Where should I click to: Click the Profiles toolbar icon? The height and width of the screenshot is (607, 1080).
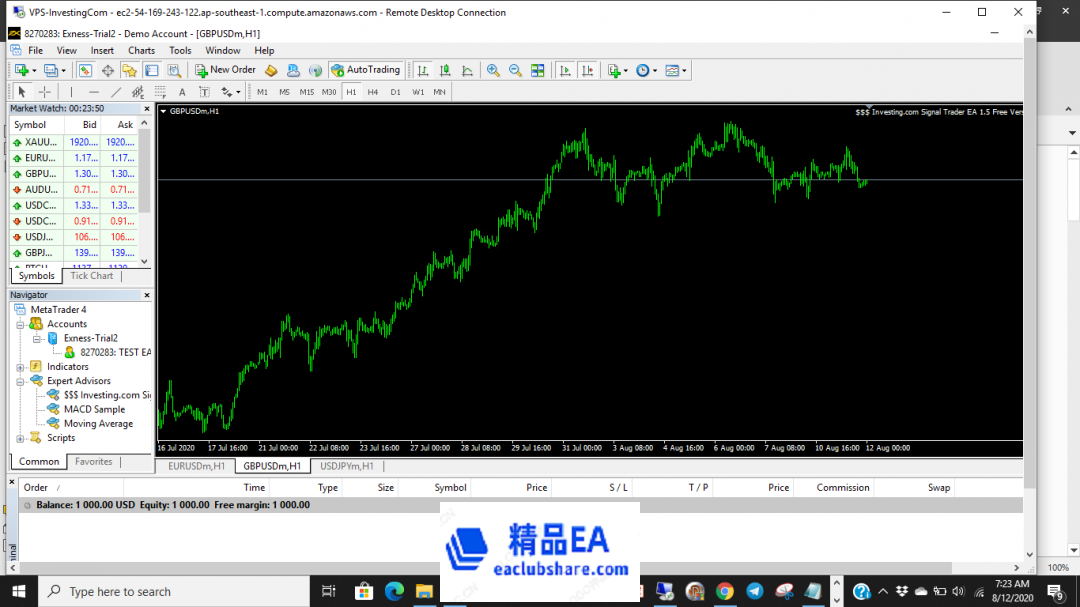[51, 70]
